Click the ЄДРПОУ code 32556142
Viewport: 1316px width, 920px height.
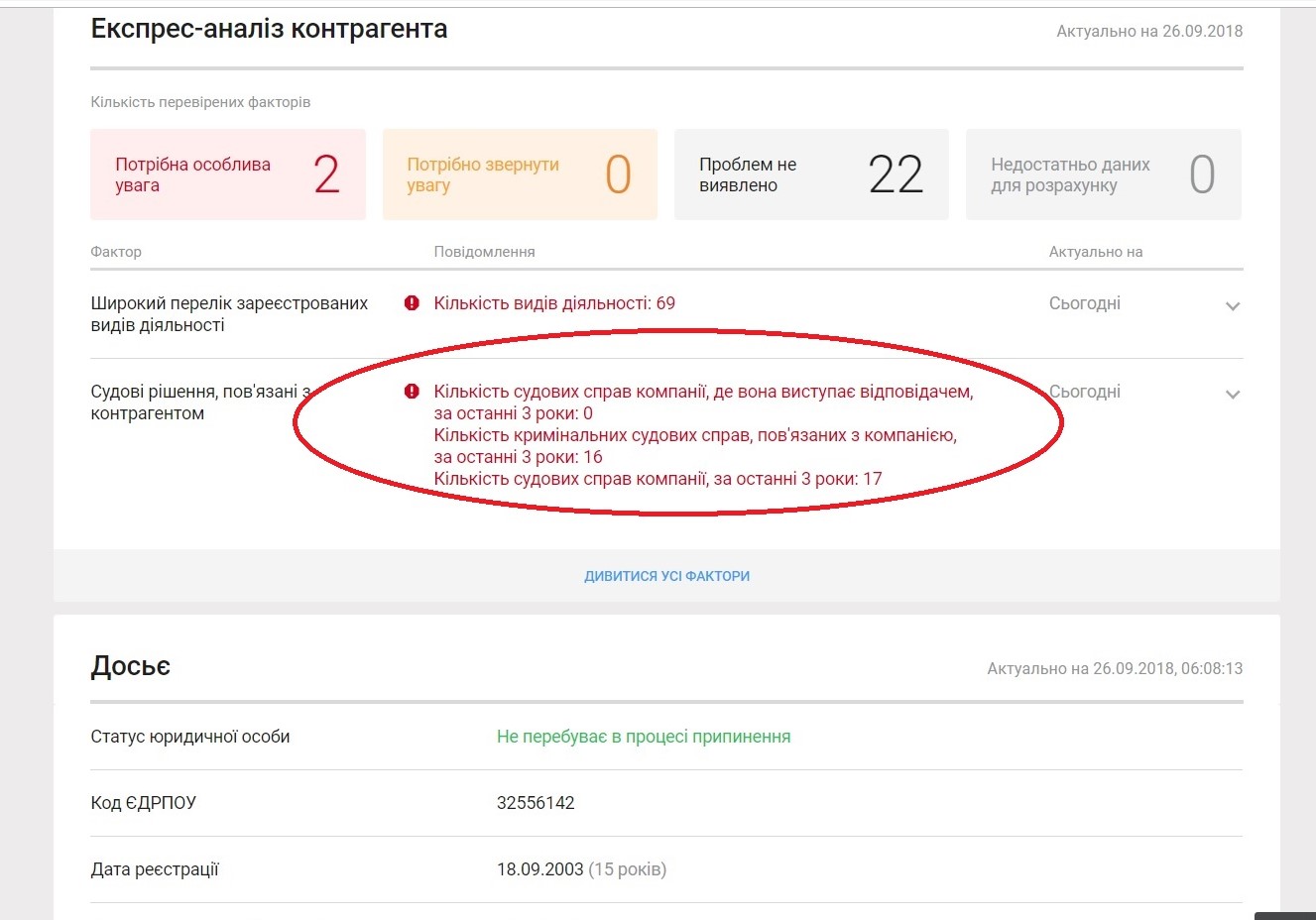[536, 803]
